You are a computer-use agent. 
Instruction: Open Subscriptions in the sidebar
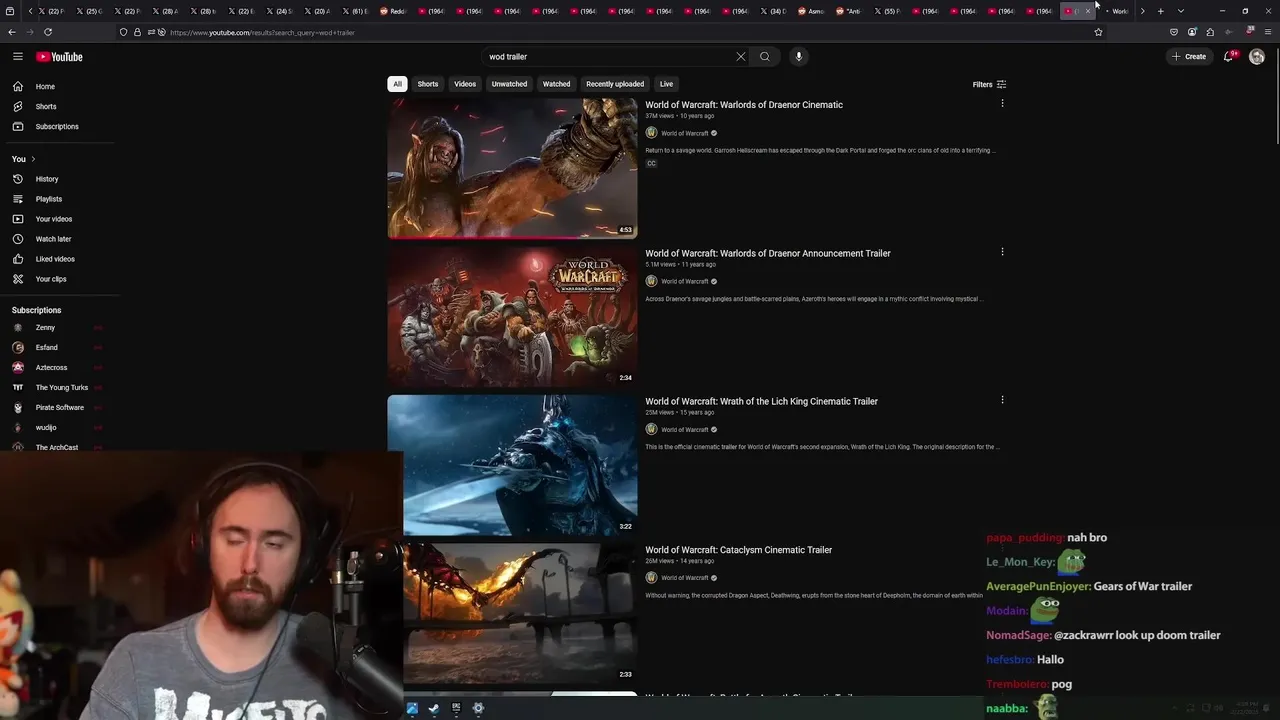pos(58,127)
